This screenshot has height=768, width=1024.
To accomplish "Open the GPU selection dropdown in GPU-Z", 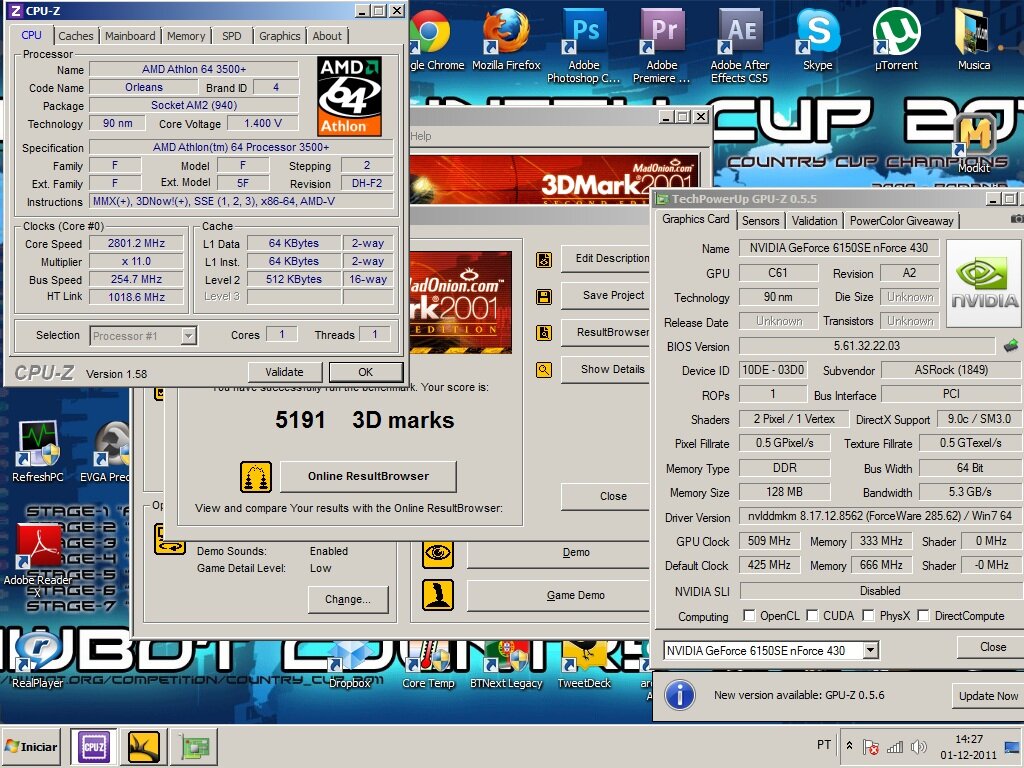I will tap(870, 651).
